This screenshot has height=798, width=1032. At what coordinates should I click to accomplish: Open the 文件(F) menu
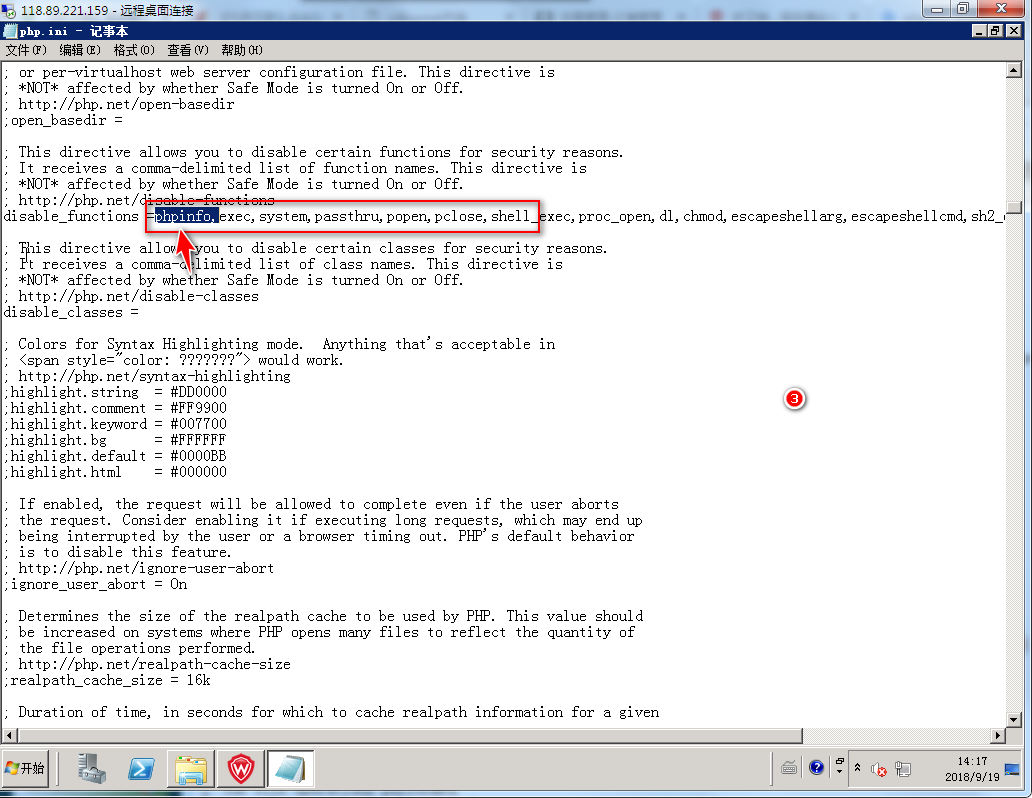click(x=26, y=50)
